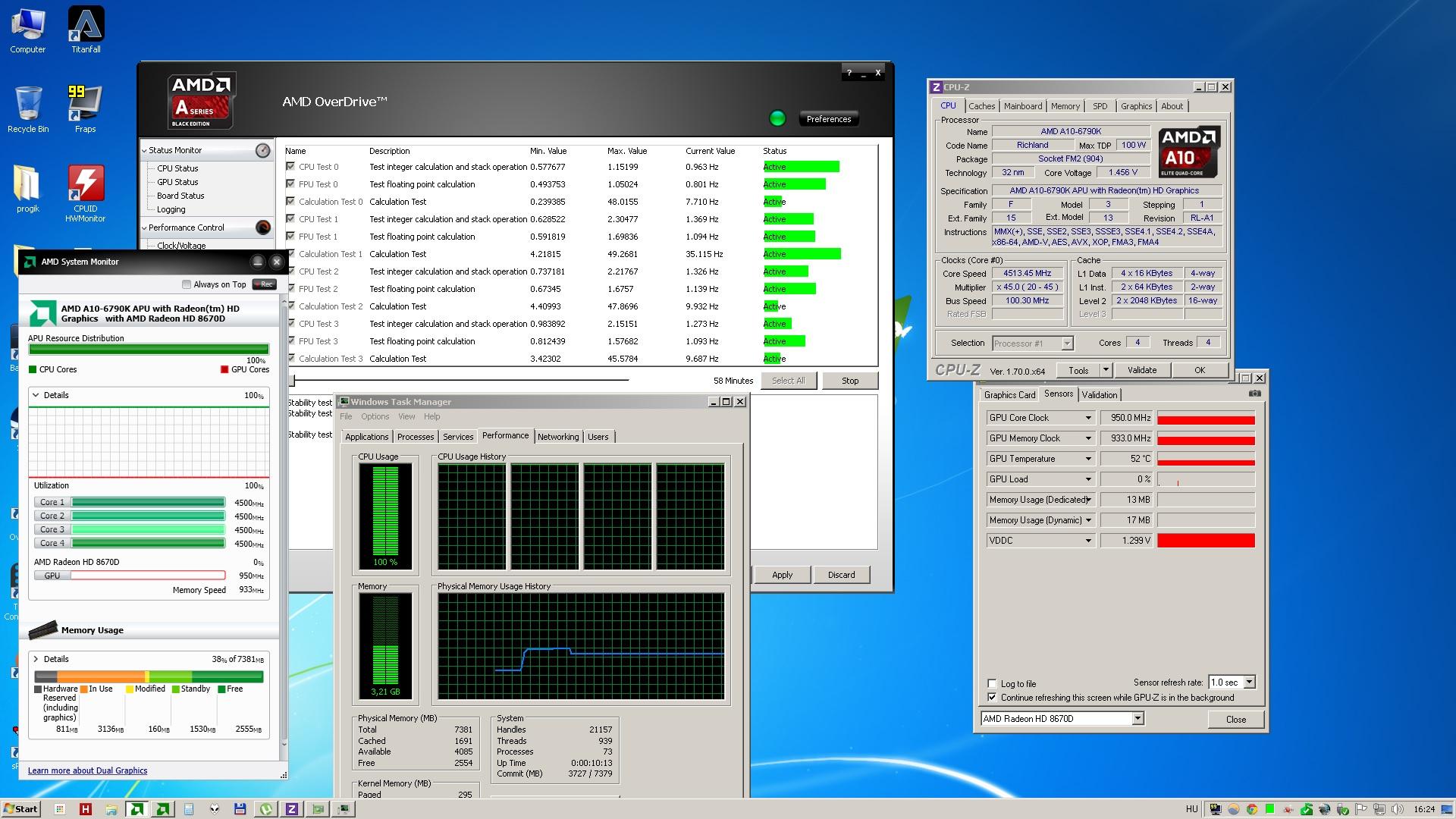Toggle the FPU Test 0 checkbox

click(290, 184)
